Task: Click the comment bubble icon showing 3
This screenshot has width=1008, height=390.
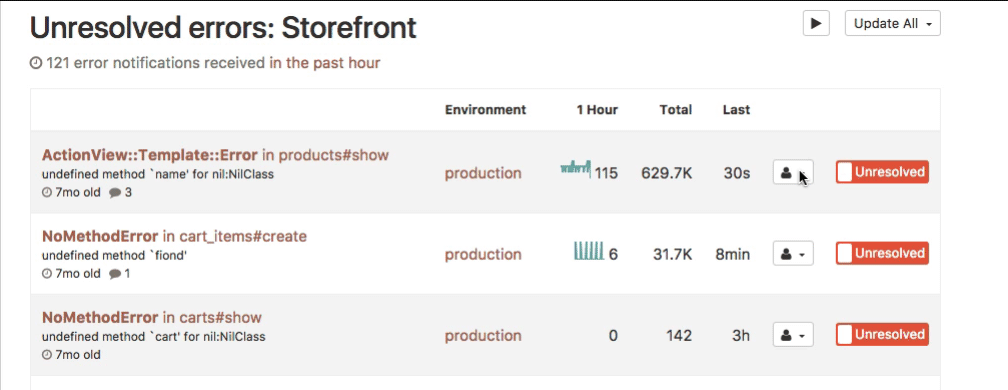Action: pyautogui.click(x=115, y=192)
